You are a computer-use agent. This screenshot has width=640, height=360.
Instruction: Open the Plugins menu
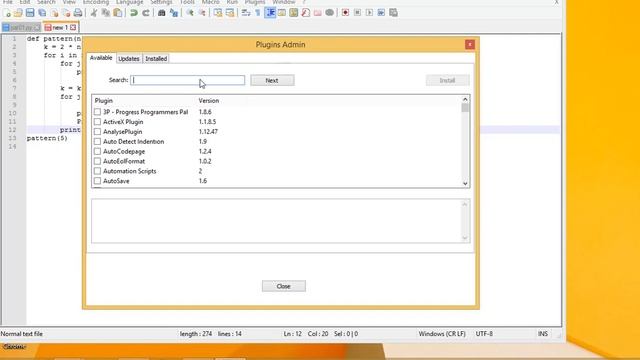pyautogui.click(x=255, y=2)
